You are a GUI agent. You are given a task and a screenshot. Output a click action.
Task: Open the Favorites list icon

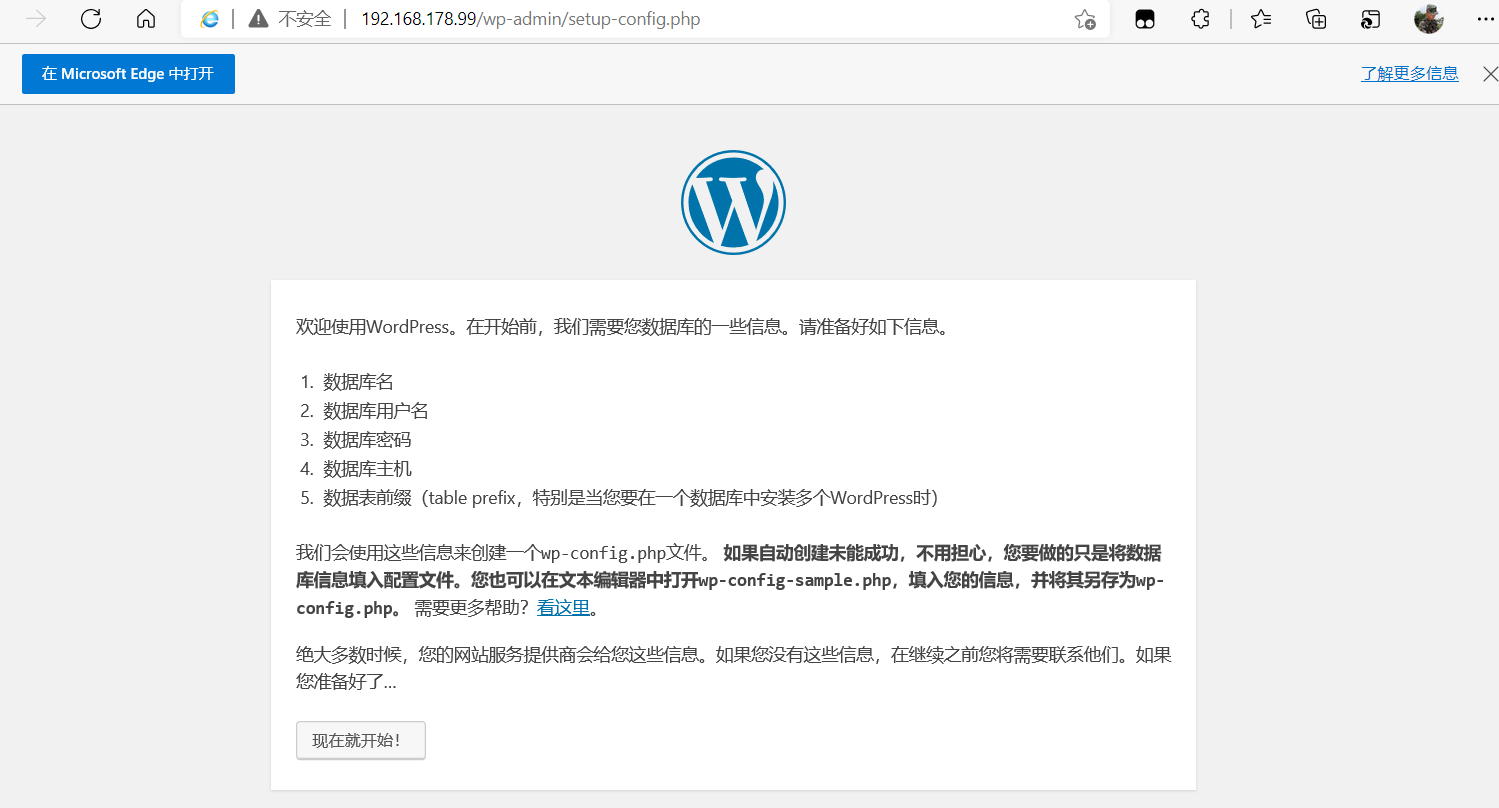pos(1261,19)
